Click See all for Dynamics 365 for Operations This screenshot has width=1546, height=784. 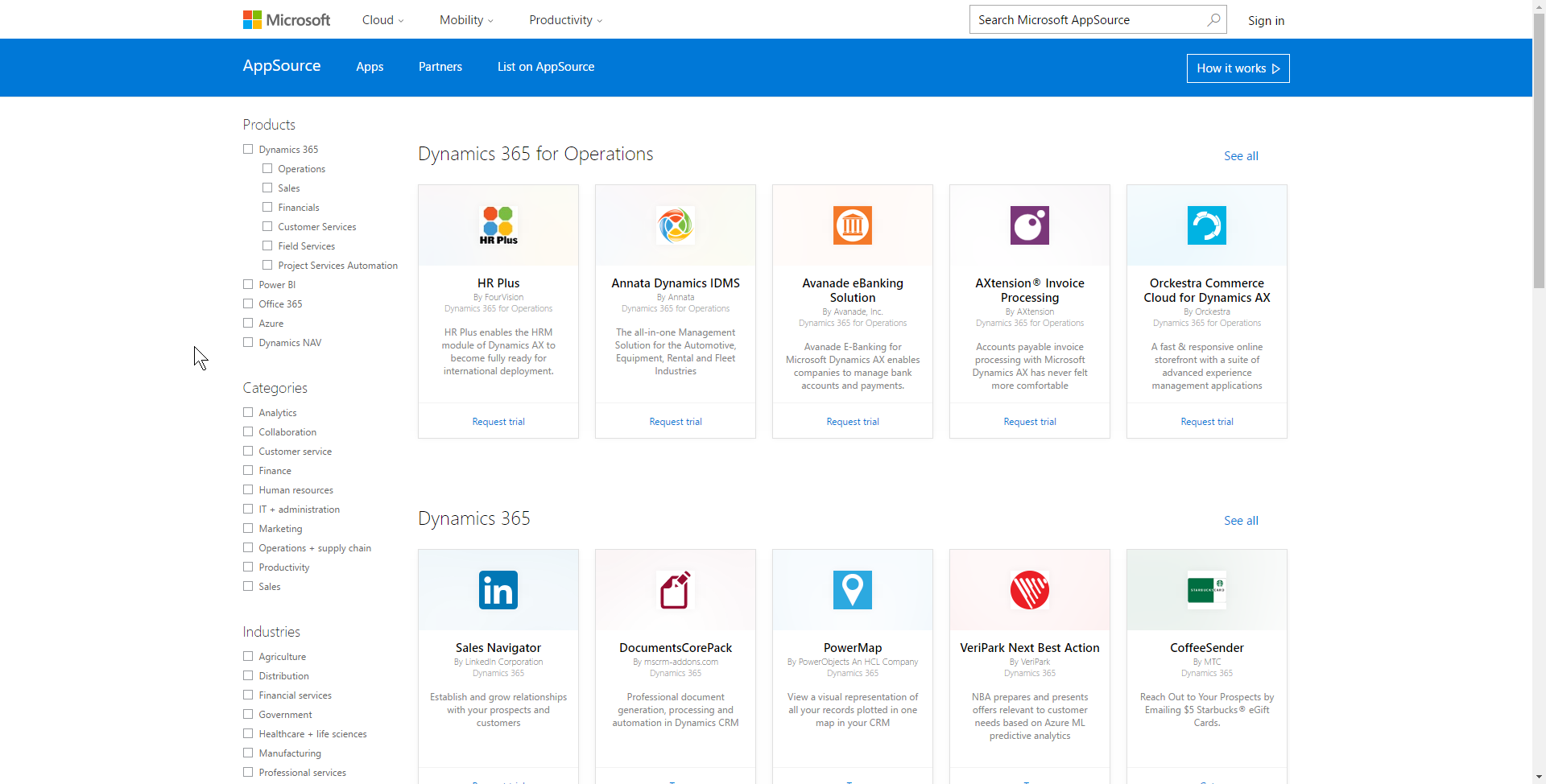1241,156
